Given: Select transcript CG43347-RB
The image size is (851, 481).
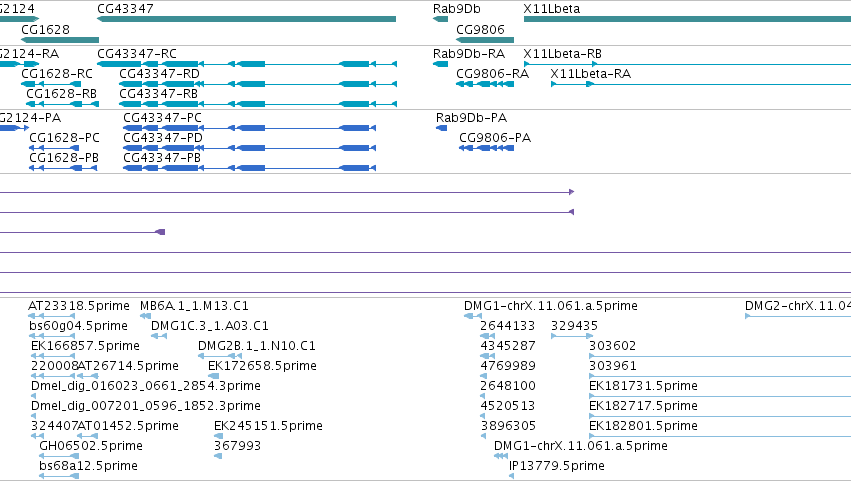Looking at the screenshot, I should click(258, 104).
